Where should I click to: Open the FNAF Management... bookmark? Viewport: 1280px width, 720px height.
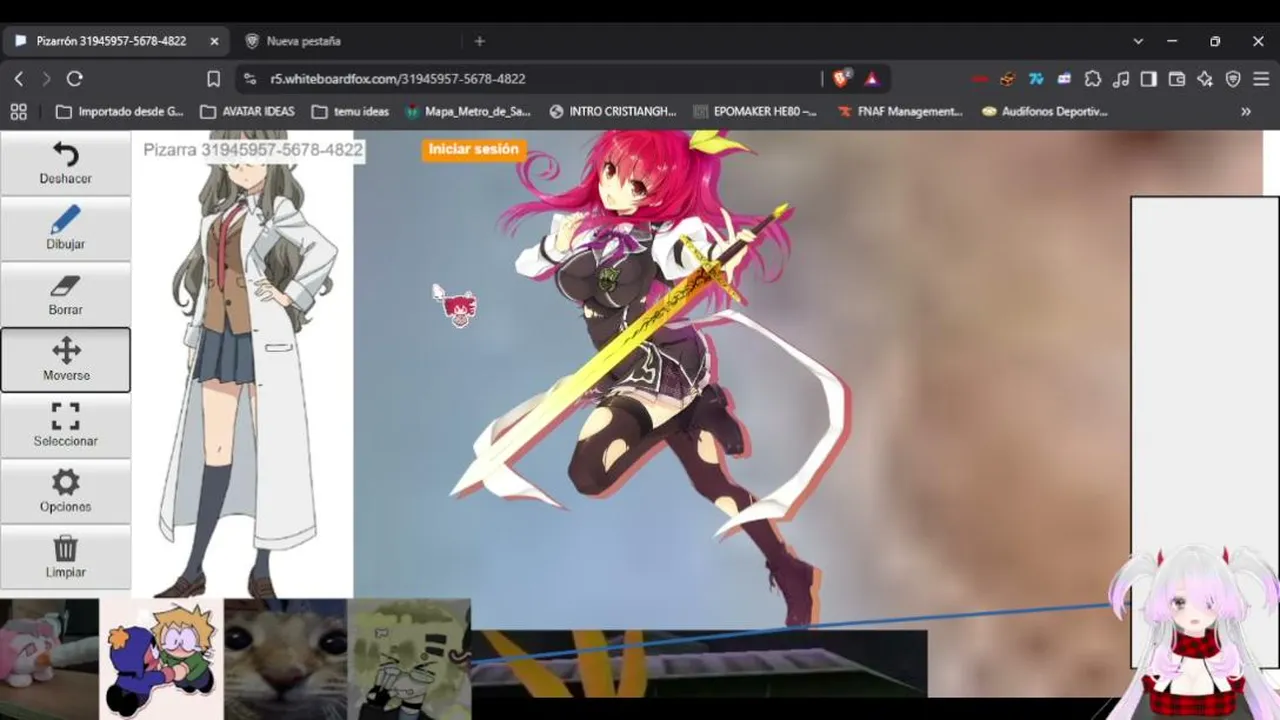900,112
